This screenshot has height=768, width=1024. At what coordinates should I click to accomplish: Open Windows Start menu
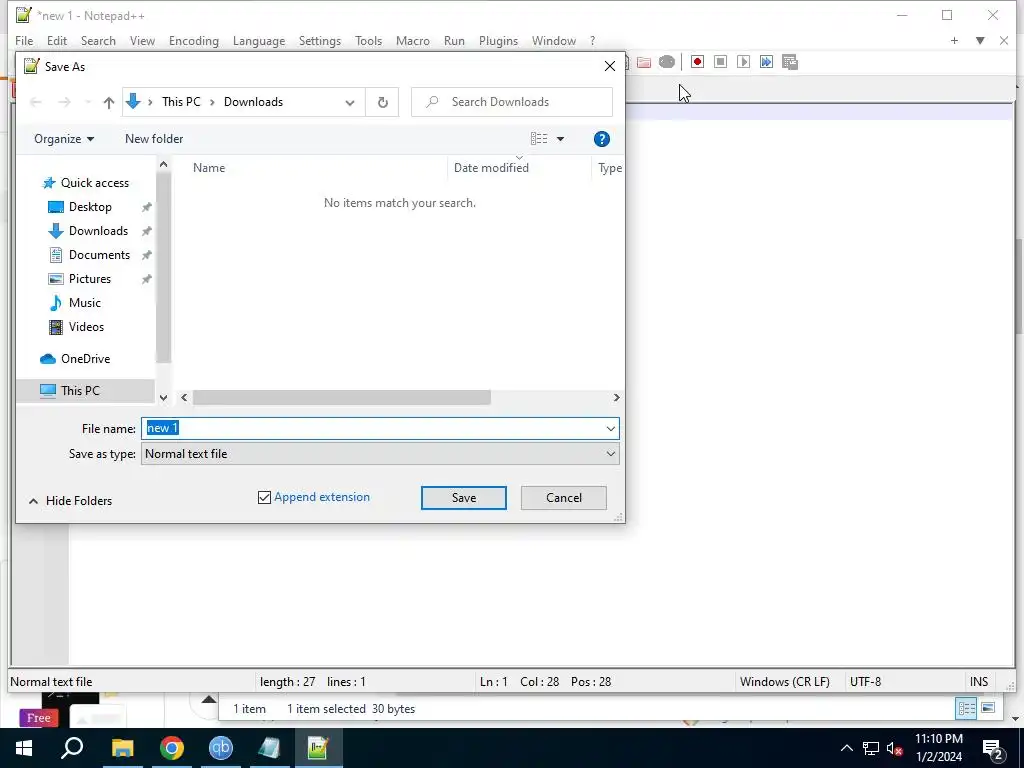click(24, 748)
